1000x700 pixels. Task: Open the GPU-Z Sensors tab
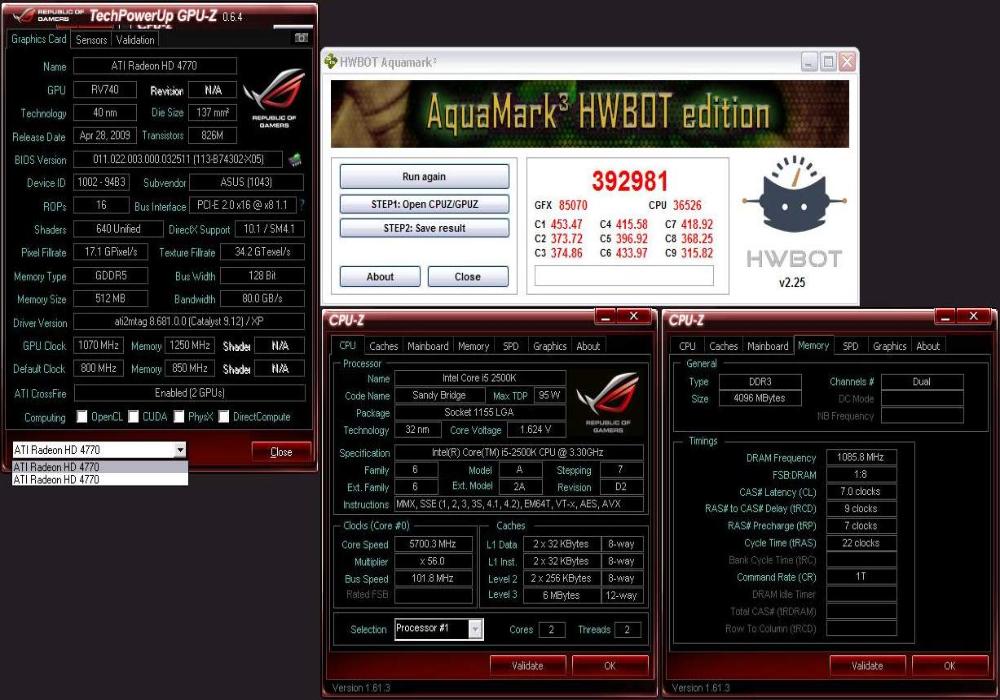pos(91,40)
